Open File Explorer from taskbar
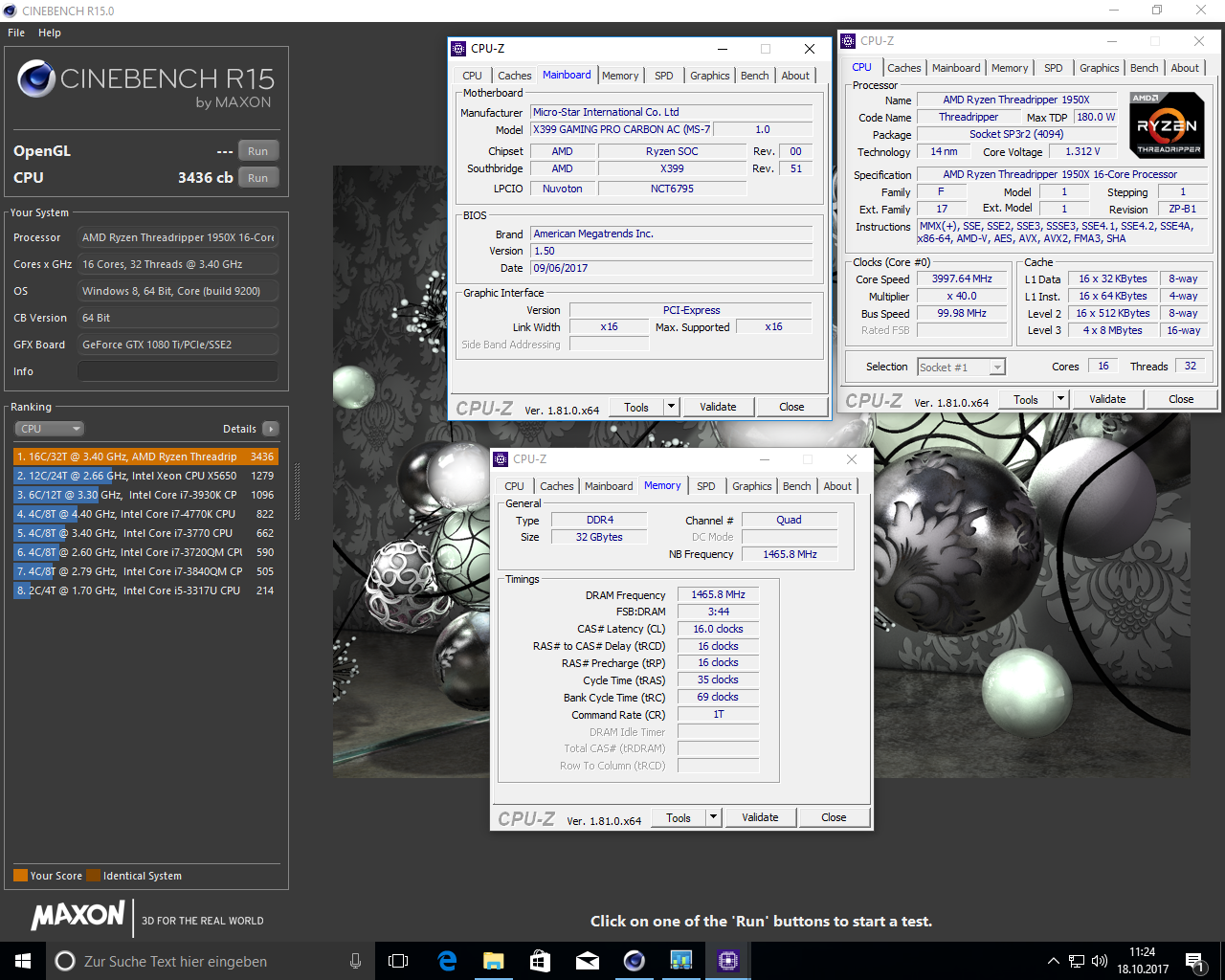 coord(493,961)
